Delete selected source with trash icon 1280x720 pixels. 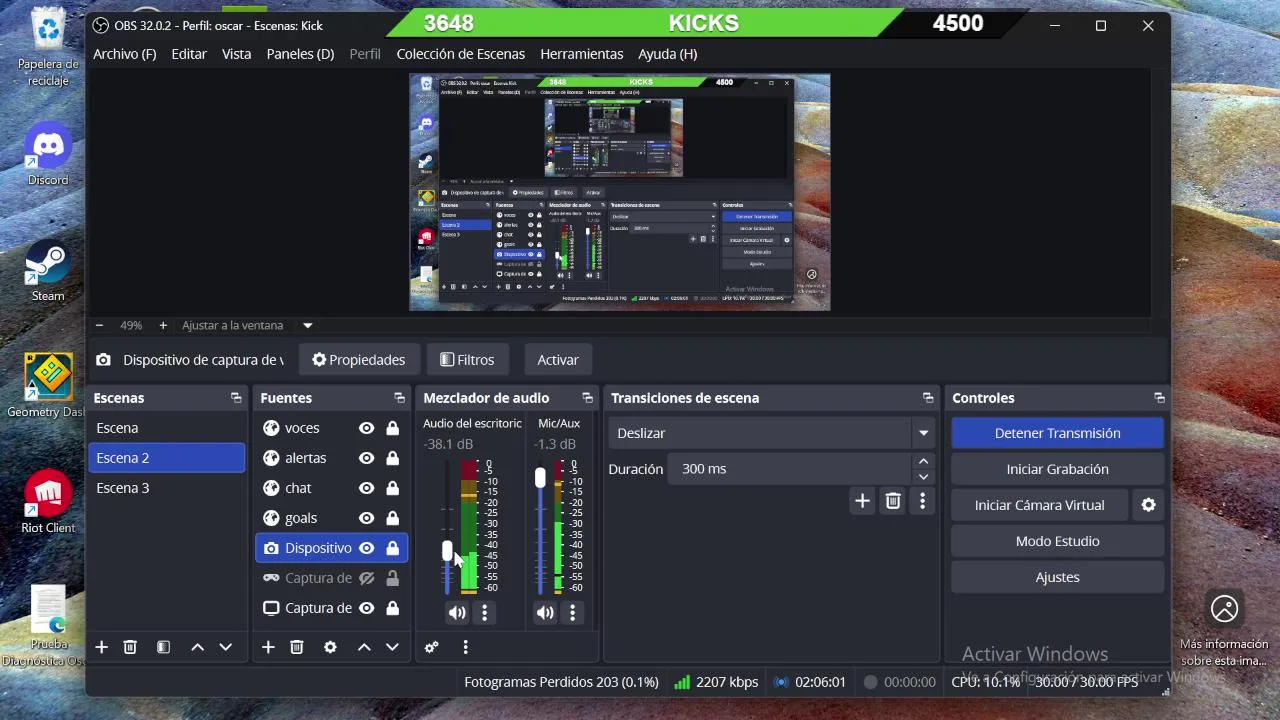[297, 647]
